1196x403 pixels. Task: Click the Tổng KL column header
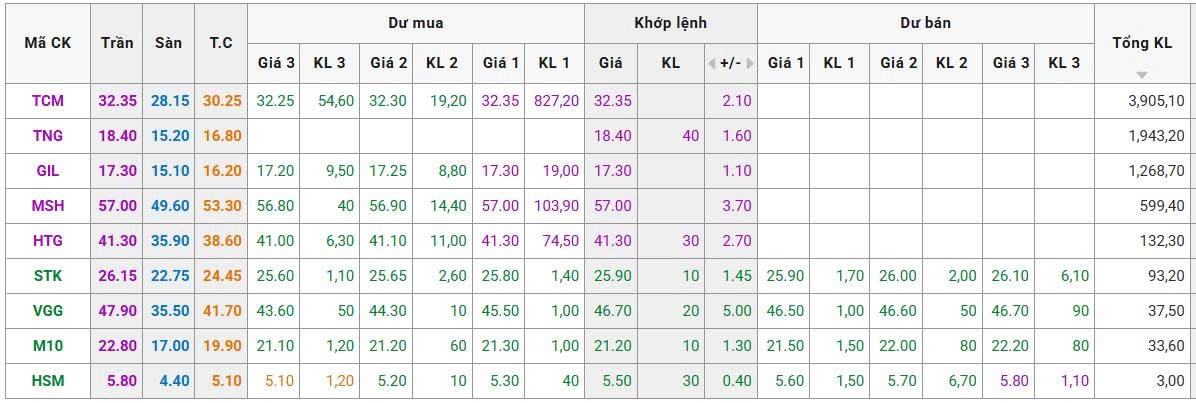point(1142,44)
